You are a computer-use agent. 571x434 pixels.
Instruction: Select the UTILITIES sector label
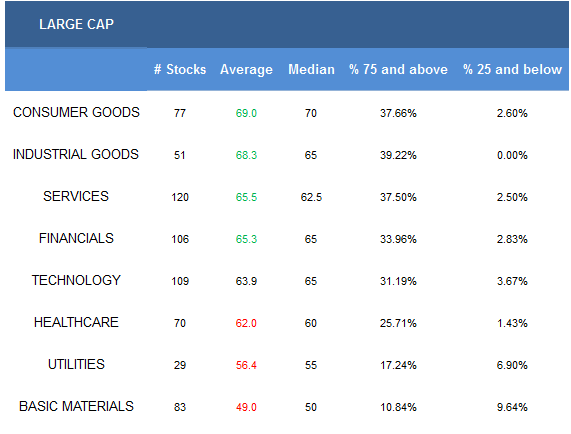(76, 364)
